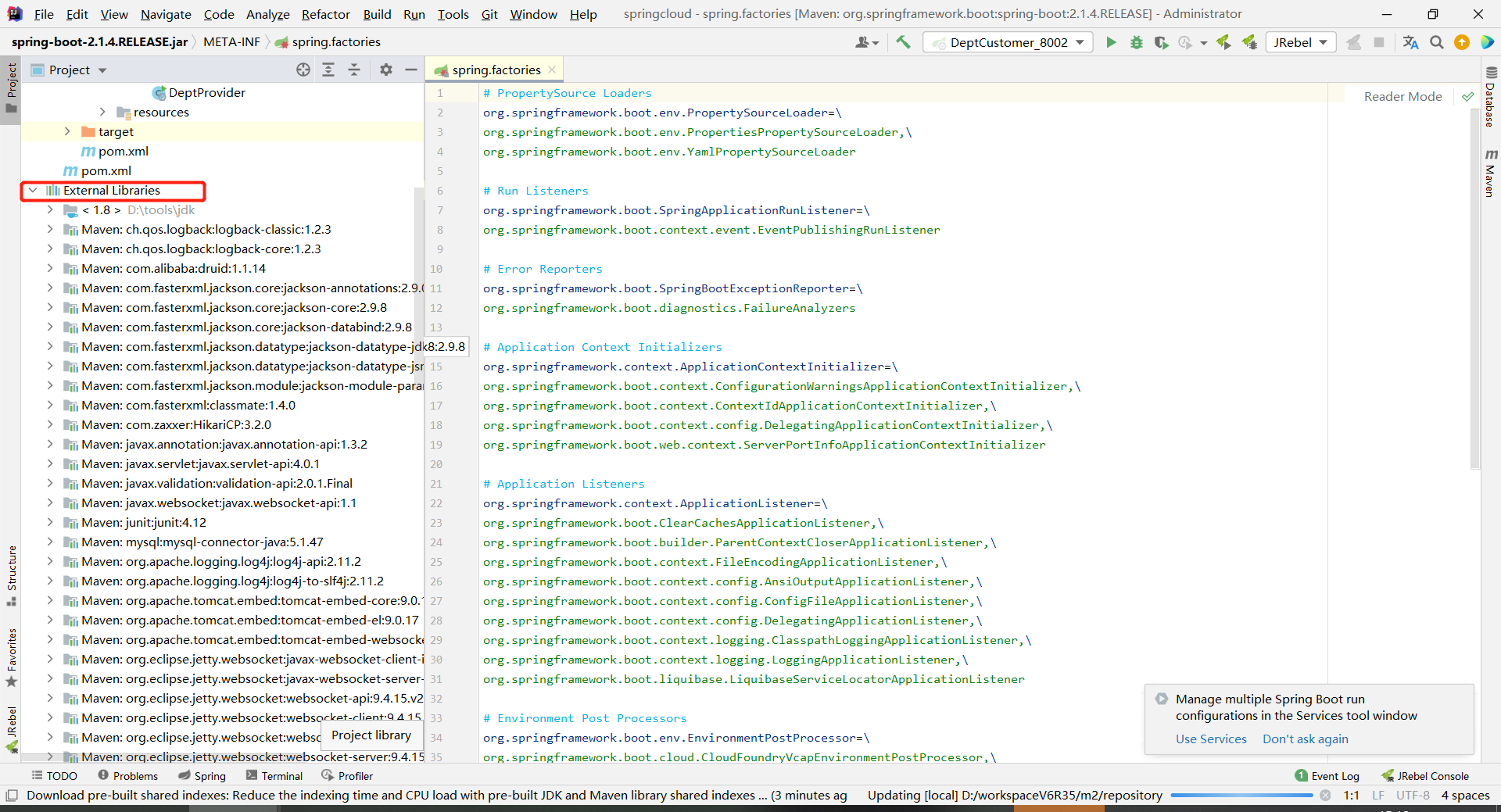Open the Terminal tool tab
Image resolution: width=1501 pixels, height=812 pixels.
point(274,775)
